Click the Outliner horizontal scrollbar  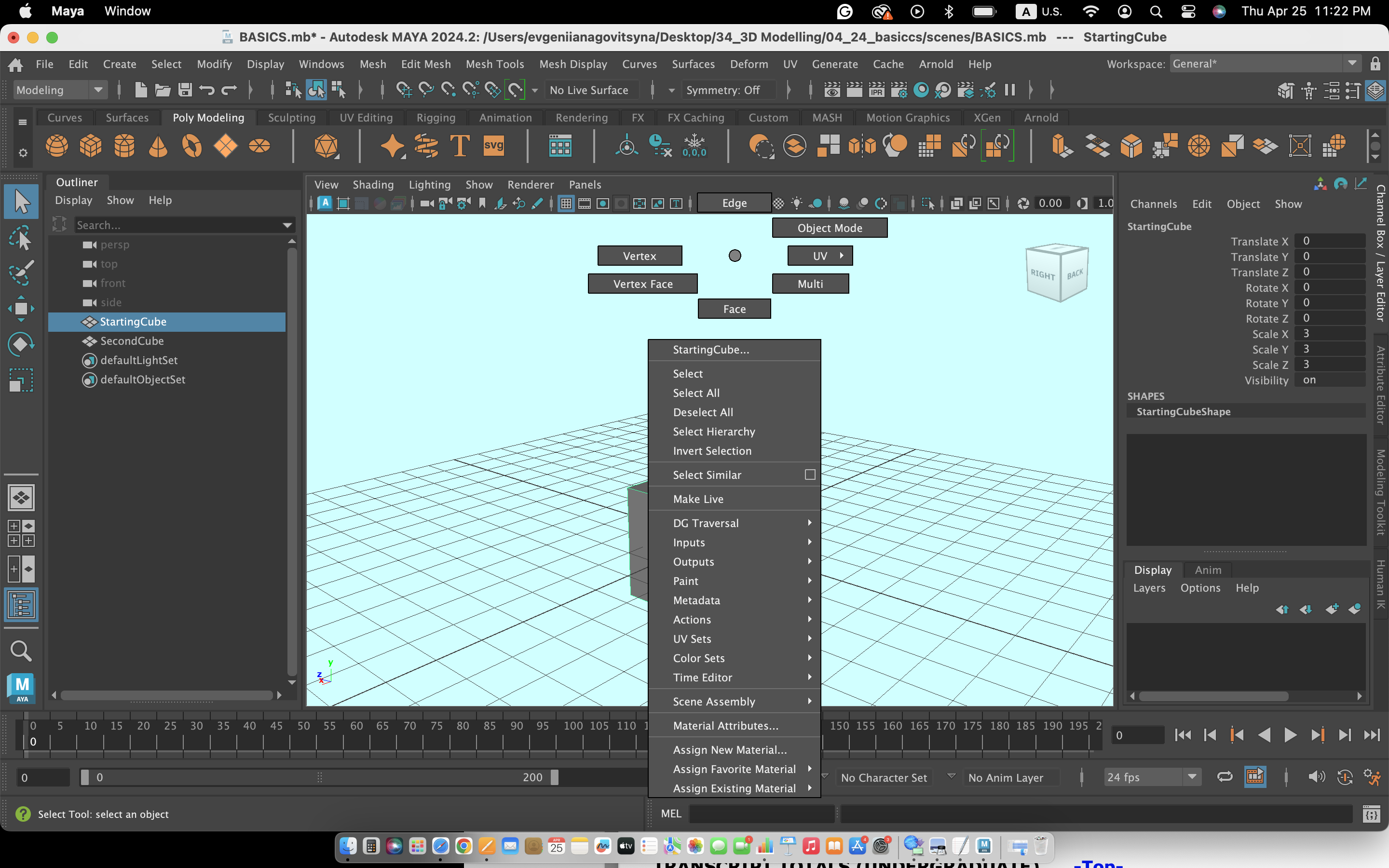coord(166,695)
